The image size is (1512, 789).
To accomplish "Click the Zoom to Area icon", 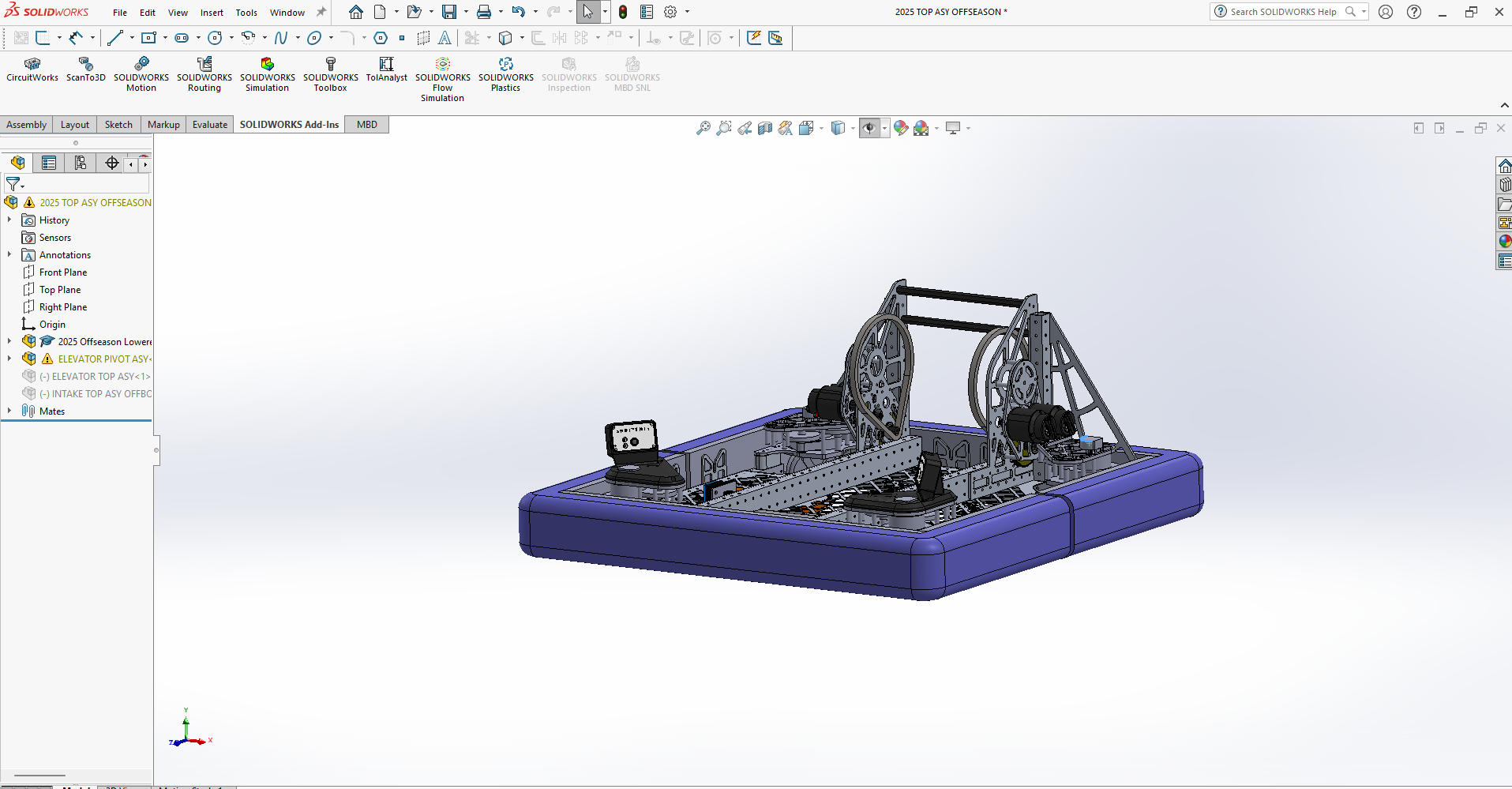I will tap(723, 128).
